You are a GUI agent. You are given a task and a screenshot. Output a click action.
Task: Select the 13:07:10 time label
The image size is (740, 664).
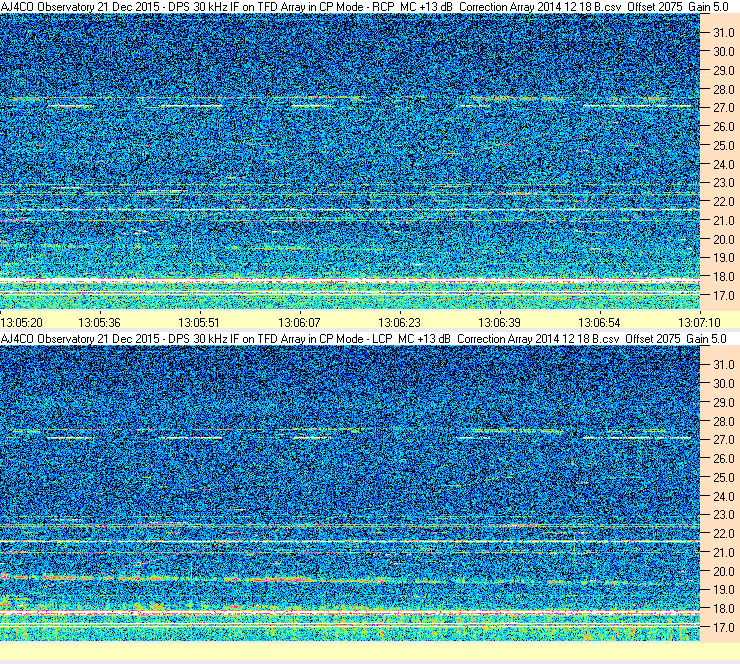699,323
